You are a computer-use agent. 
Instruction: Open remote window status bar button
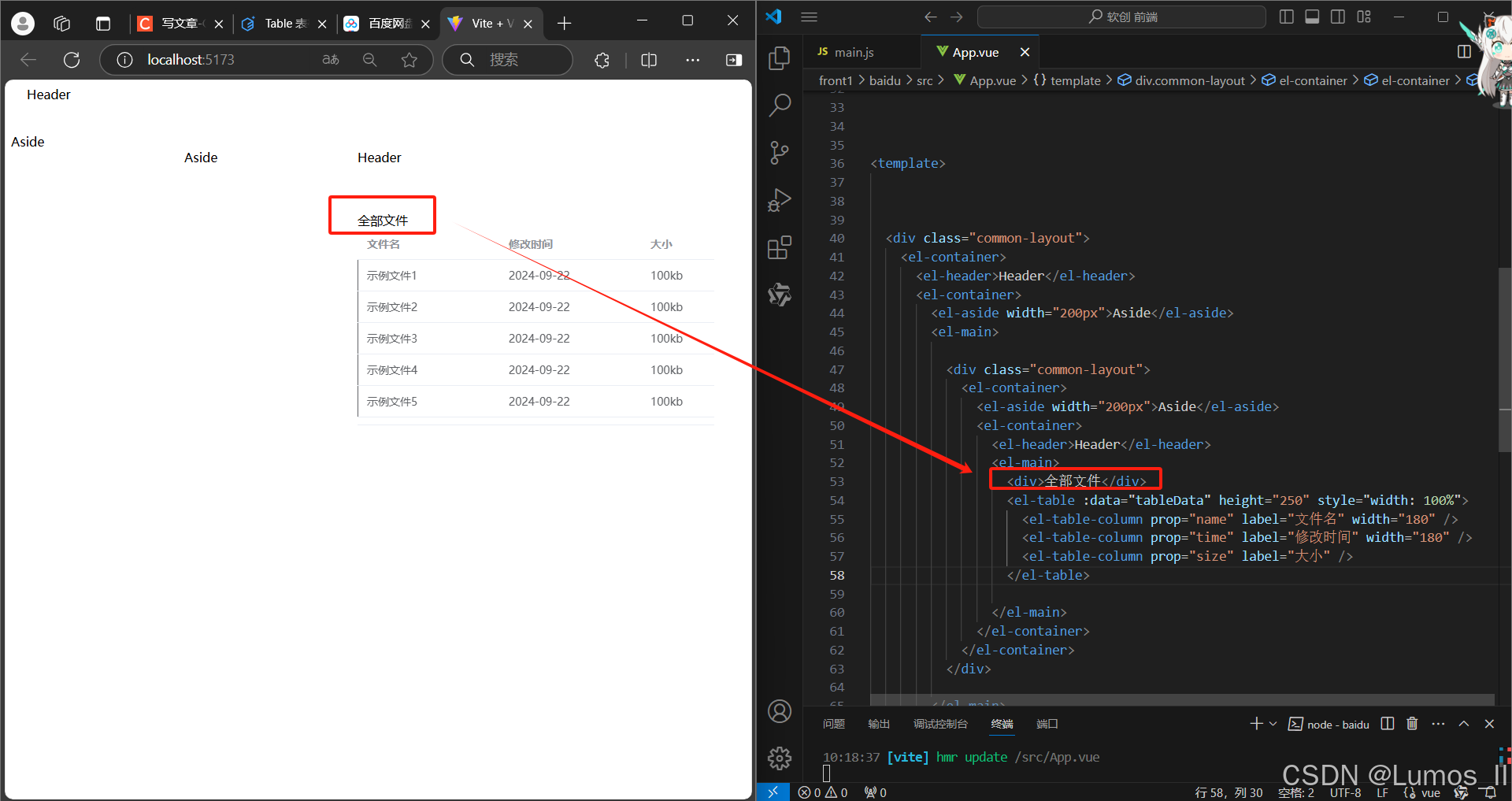point(773,792)
